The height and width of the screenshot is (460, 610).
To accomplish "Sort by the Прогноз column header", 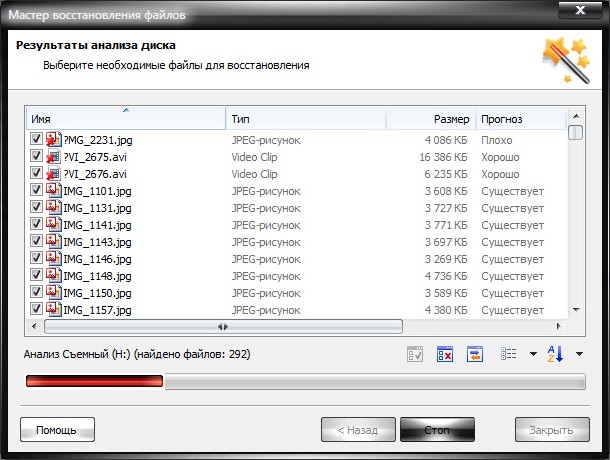I will (521, 118).
